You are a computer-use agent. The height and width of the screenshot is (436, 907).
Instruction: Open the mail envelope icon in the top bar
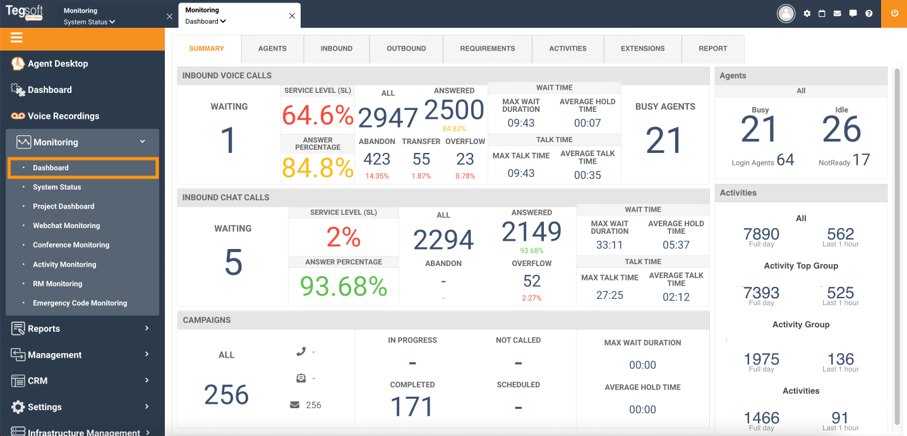click(x=838, y=13)
